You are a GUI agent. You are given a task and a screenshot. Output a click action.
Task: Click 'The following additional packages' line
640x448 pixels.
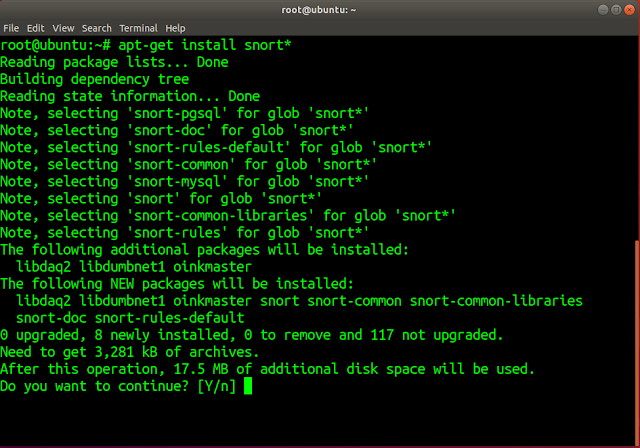204,250
